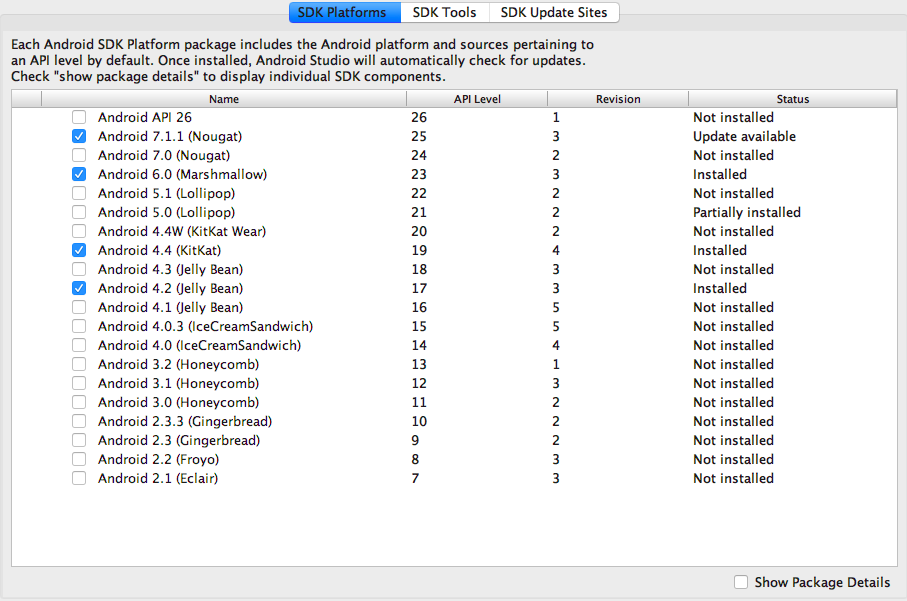This screenshot has width=907, height=601.
Task: Select the 'Android 4.1 (Jelly Bean)' name
Action: tap(171, 307)
